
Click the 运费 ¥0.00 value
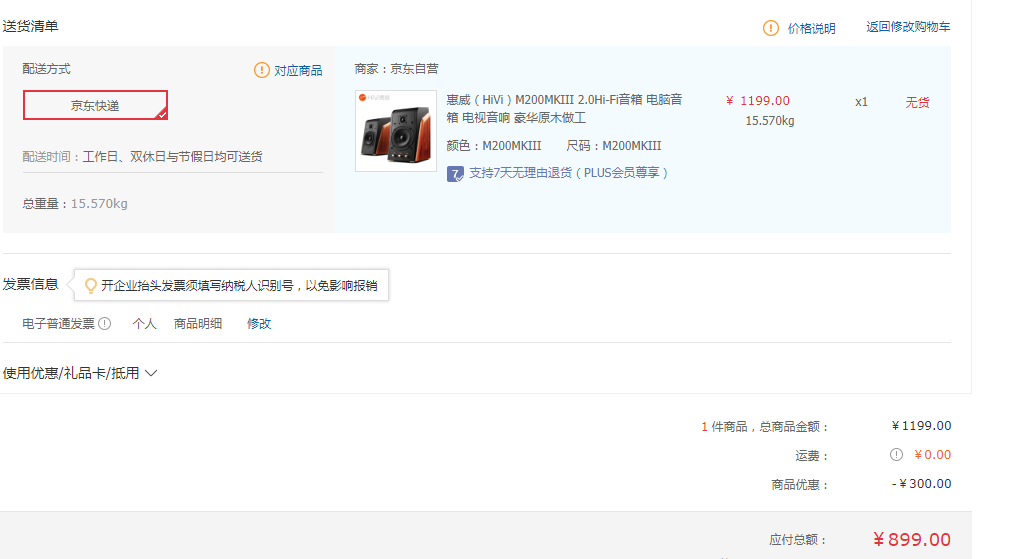[933, 455]
